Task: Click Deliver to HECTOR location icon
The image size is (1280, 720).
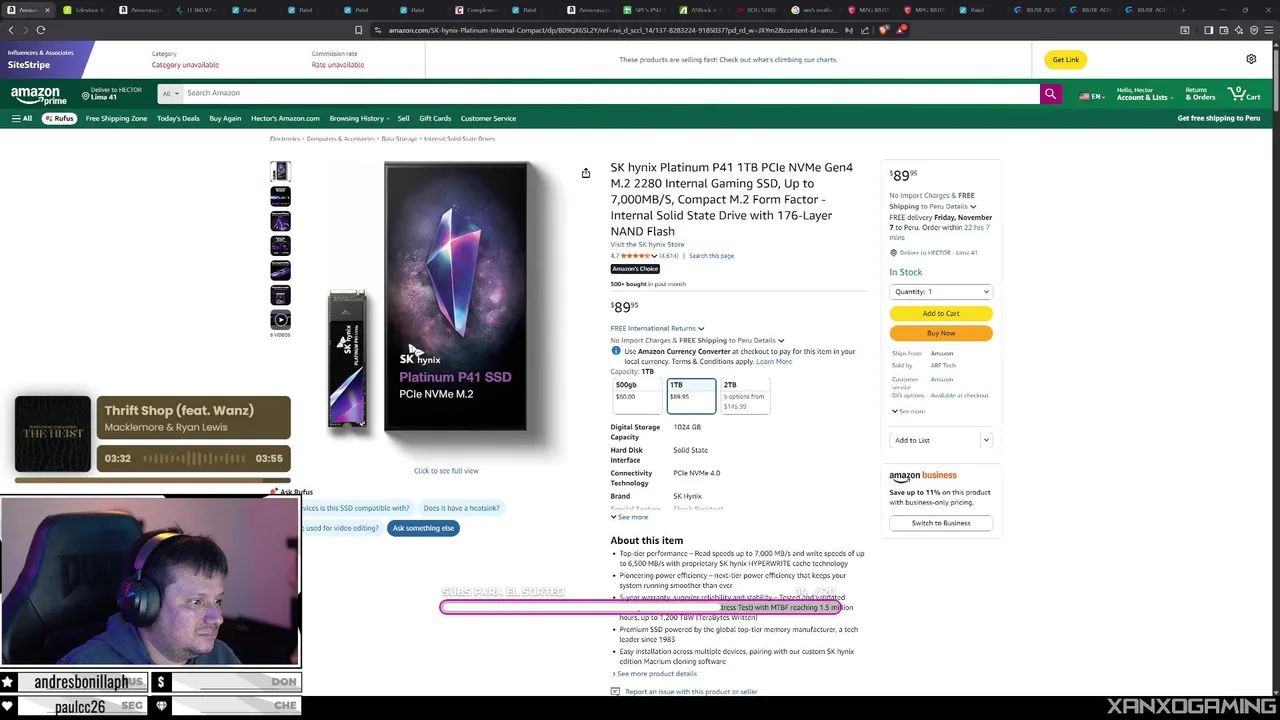Action: [86, 94]
